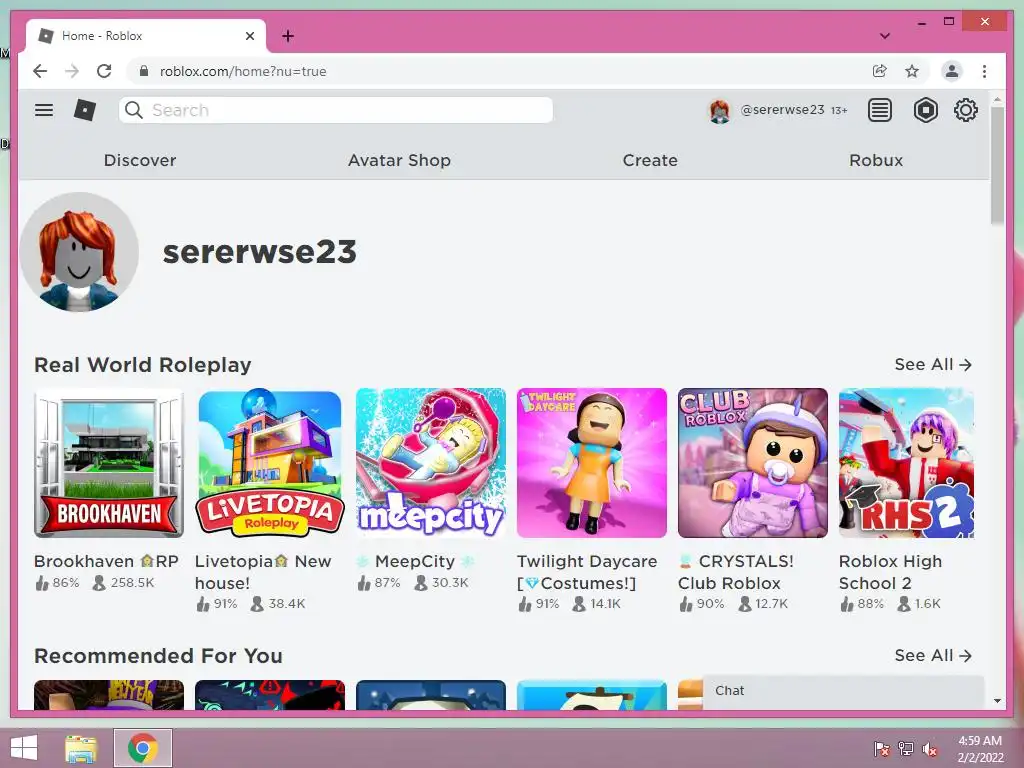Click the scrollbar down arrow
1024x768 pixels.
(997, 700)
